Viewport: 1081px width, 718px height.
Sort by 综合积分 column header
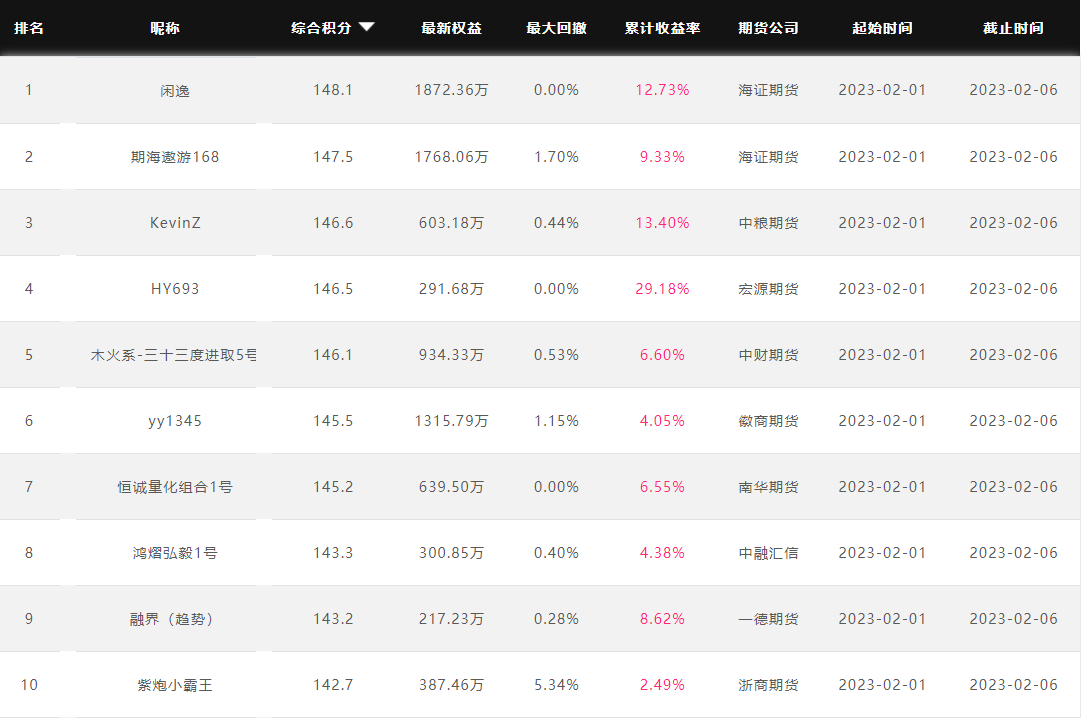tap(321, 28)
